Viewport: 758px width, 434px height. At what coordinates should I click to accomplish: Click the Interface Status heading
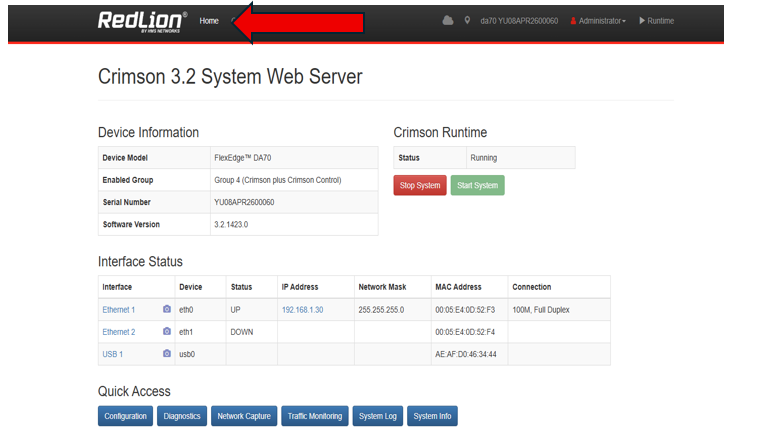(x=140, y=261)
